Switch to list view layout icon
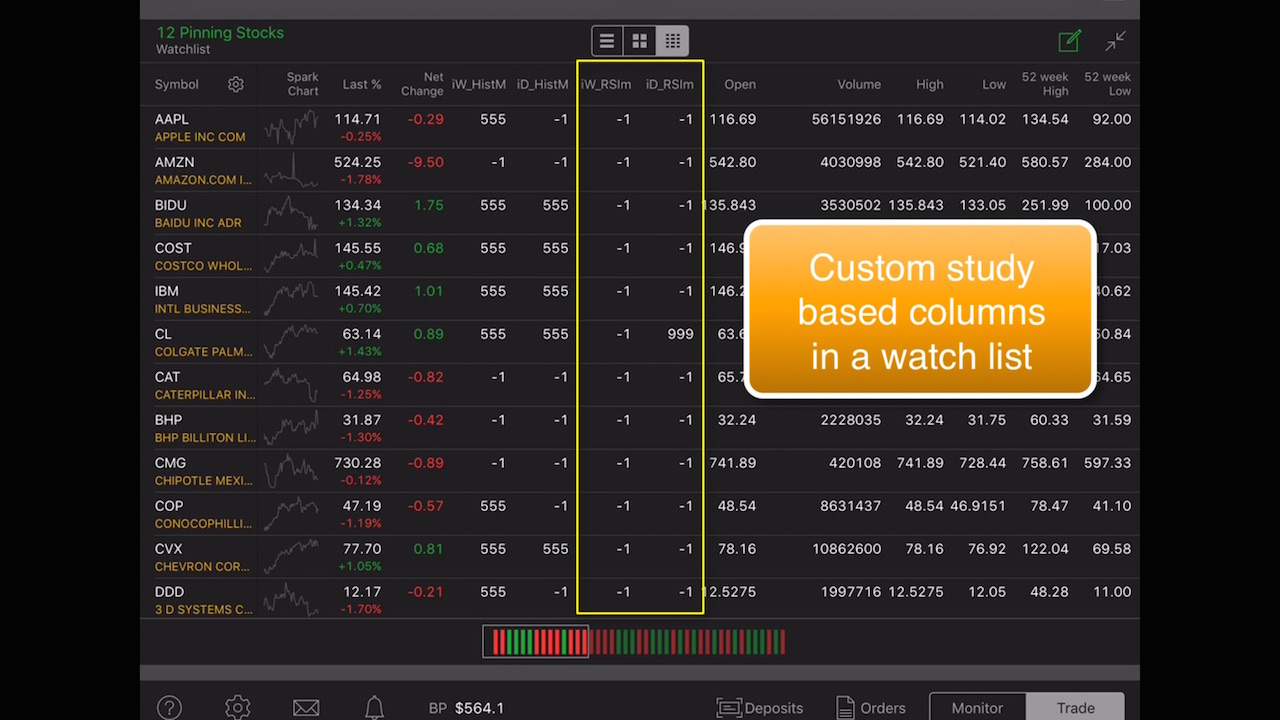Screen dimensions: 1280x720 607,41
